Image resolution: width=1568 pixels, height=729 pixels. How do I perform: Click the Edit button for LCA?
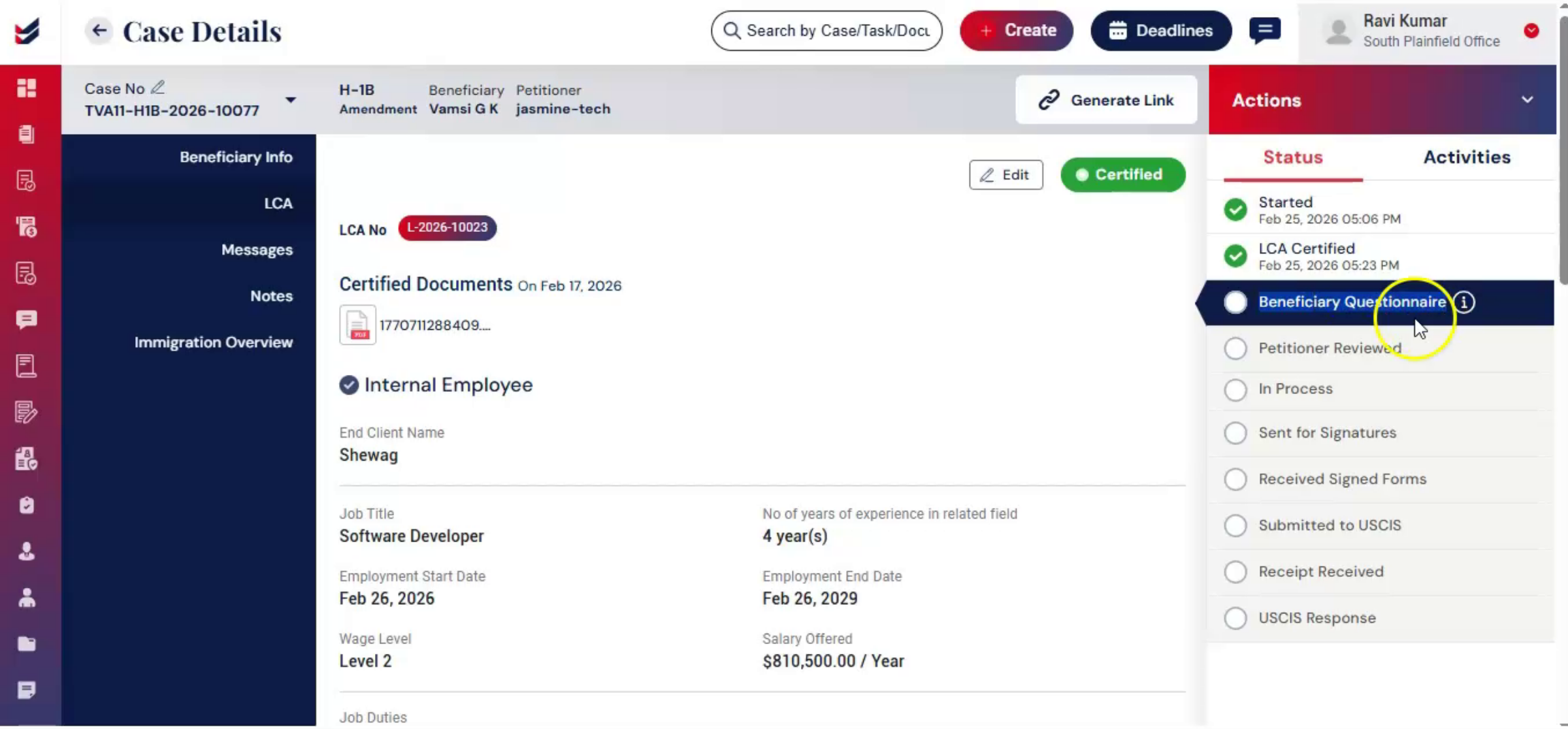pyautogui.click(x=1005, y=175)
